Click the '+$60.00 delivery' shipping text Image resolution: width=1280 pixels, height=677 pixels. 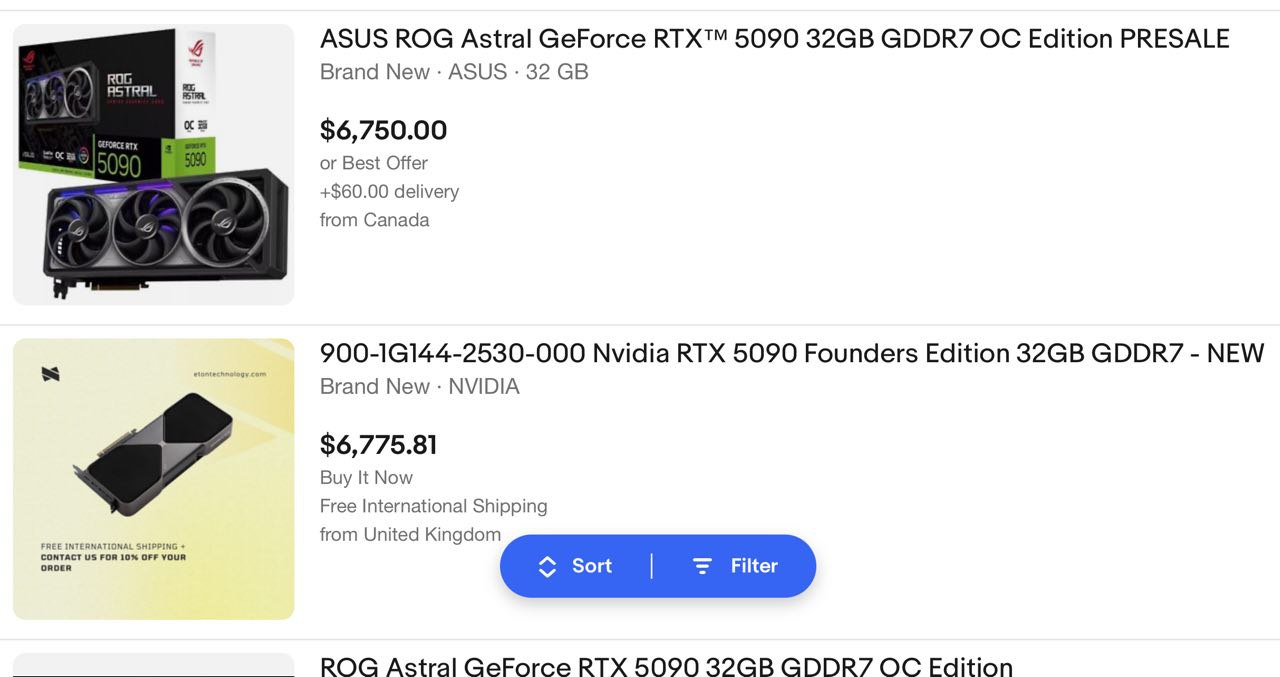[389, 191]
